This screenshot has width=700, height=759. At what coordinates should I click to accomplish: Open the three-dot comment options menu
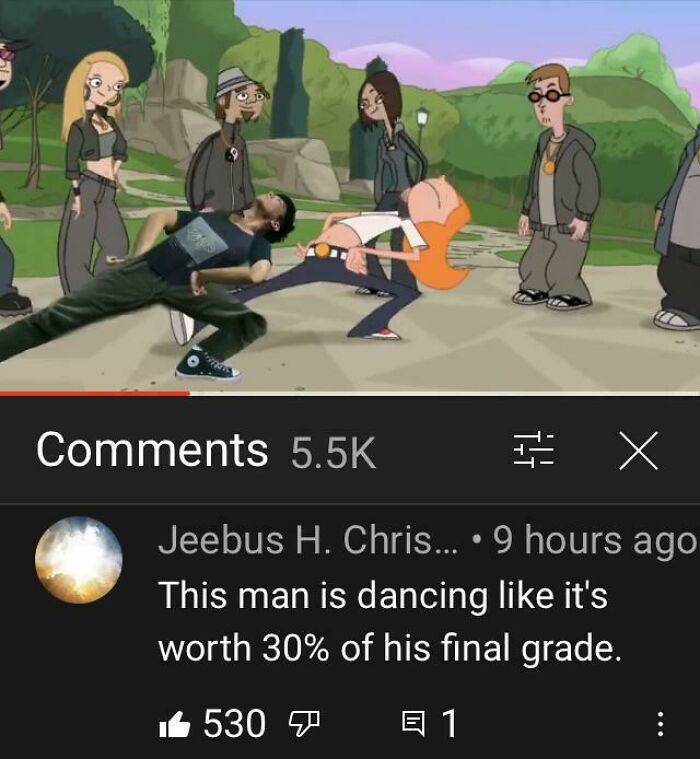click(660, 724)
